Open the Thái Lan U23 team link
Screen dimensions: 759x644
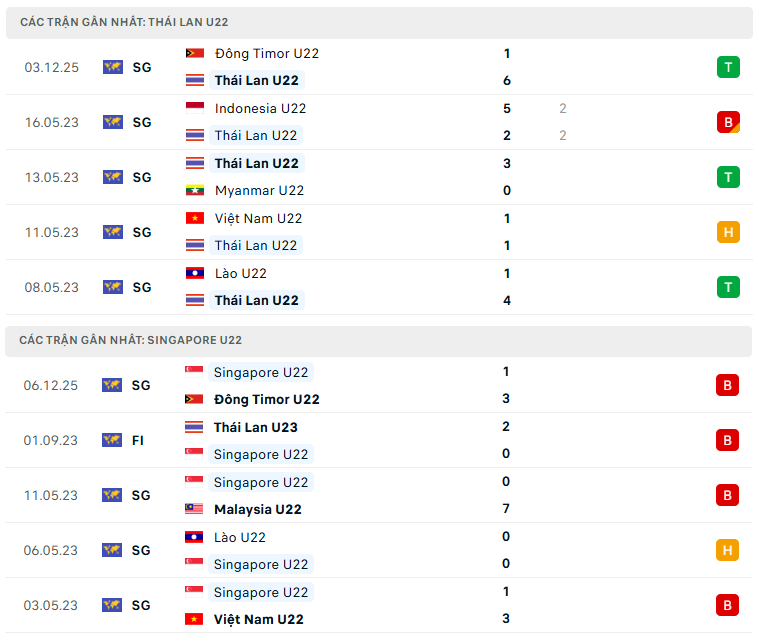click(x=255, y=427)
